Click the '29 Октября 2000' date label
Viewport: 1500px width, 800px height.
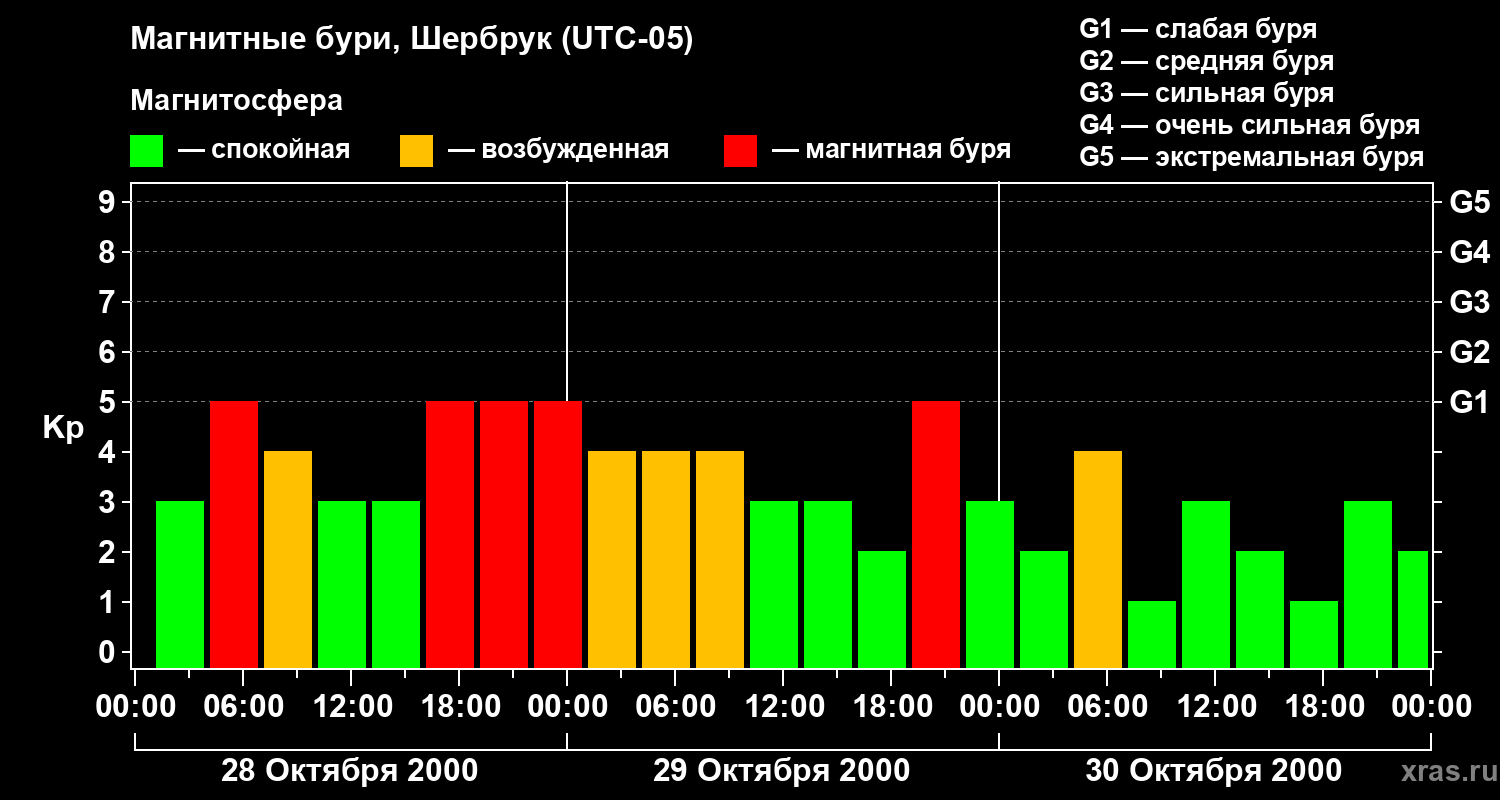781,771
